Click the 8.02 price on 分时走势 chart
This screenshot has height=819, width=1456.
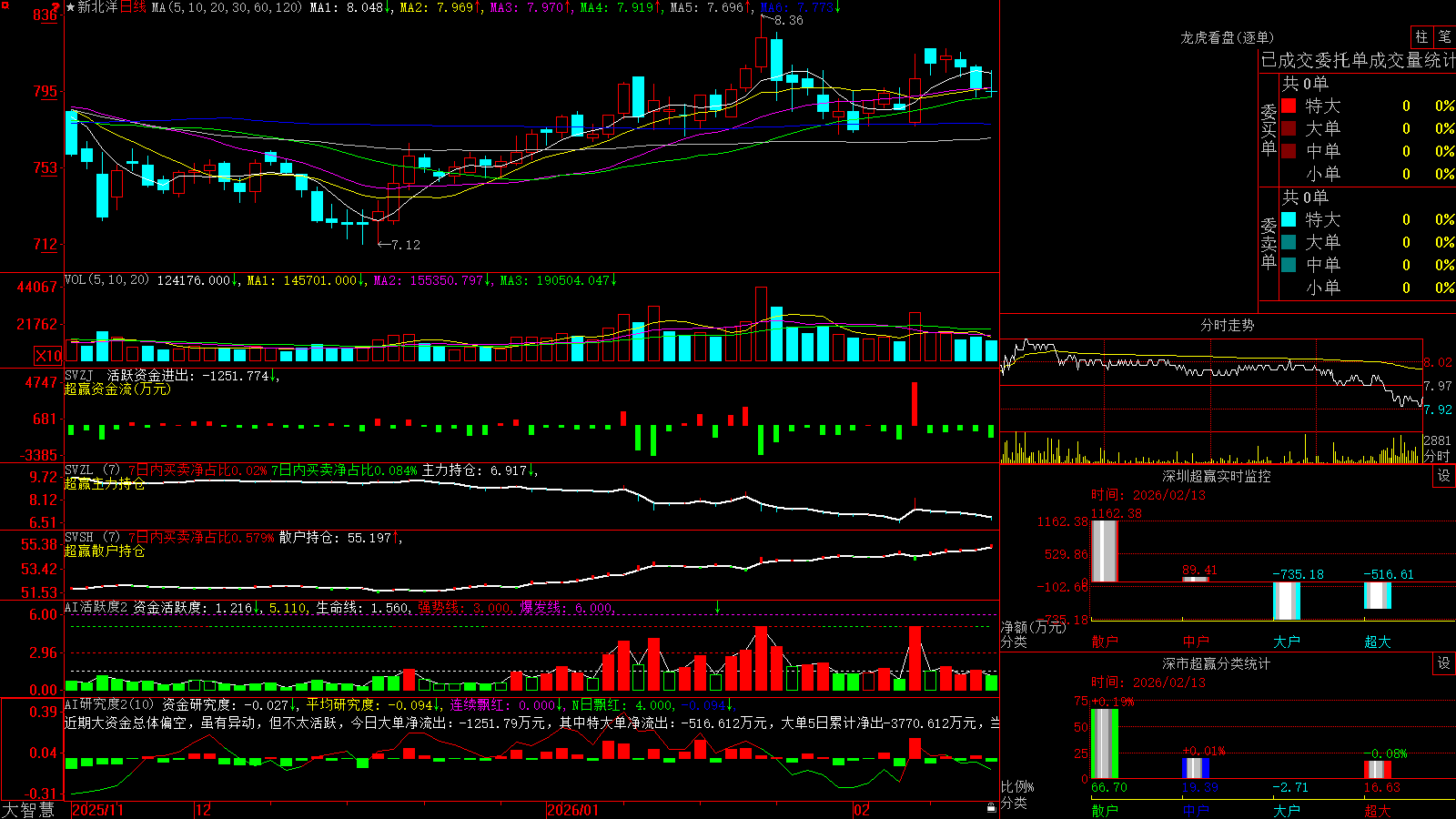tap(1439, 362)
